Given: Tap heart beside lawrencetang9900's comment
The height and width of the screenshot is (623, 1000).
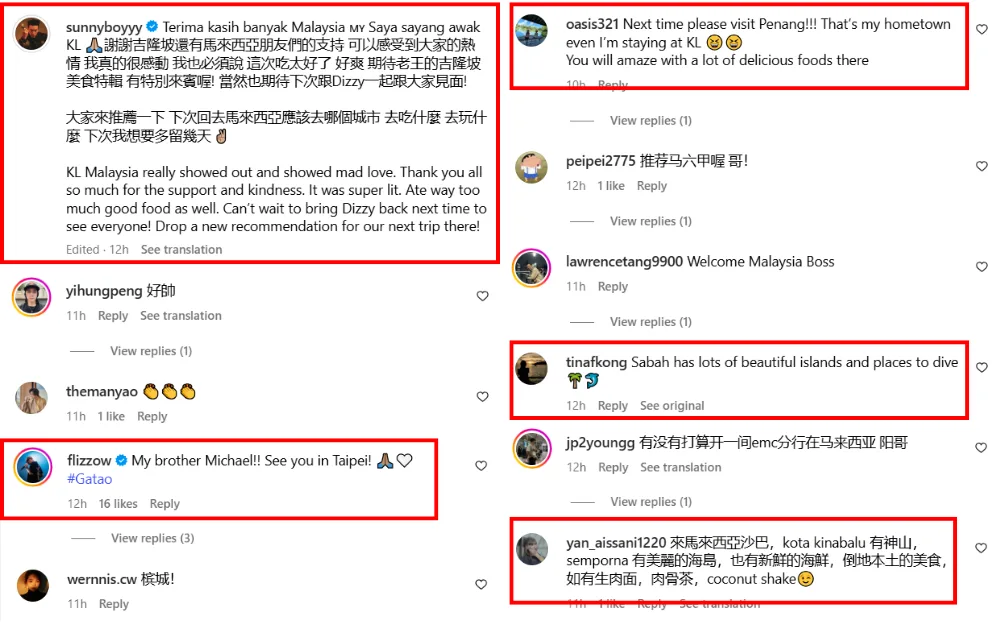Looking at the screenshot, I should pos(982,267).
